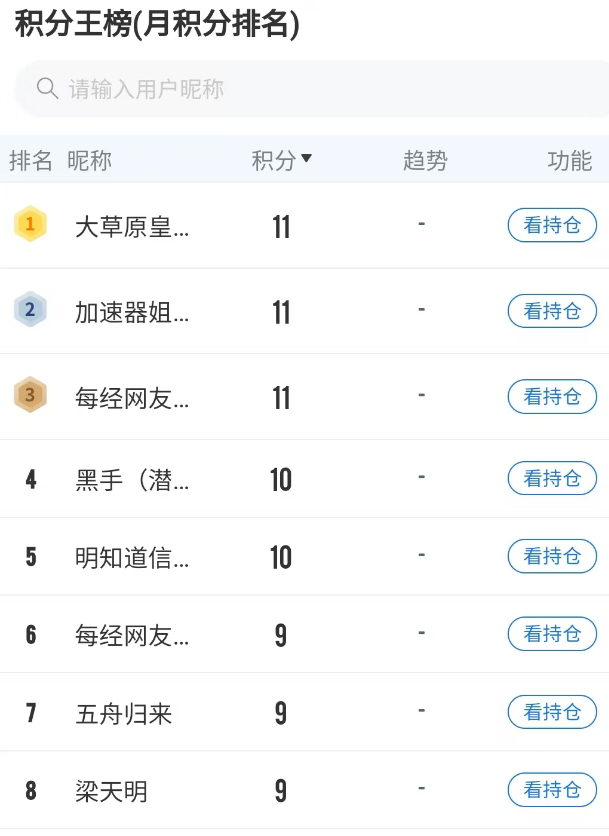View holdings of 明知道信... user
The image size is (609, 836).
coord(552,556)
